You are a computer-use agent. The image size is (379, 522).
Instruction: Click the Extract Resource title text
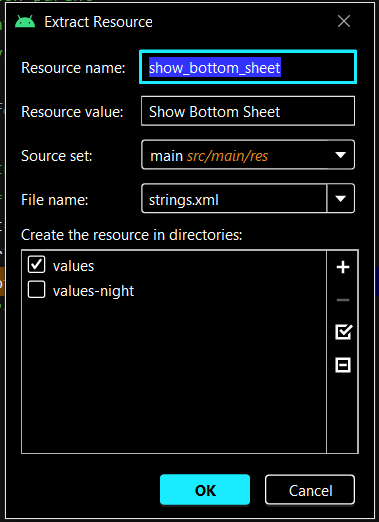coord(98,22)
